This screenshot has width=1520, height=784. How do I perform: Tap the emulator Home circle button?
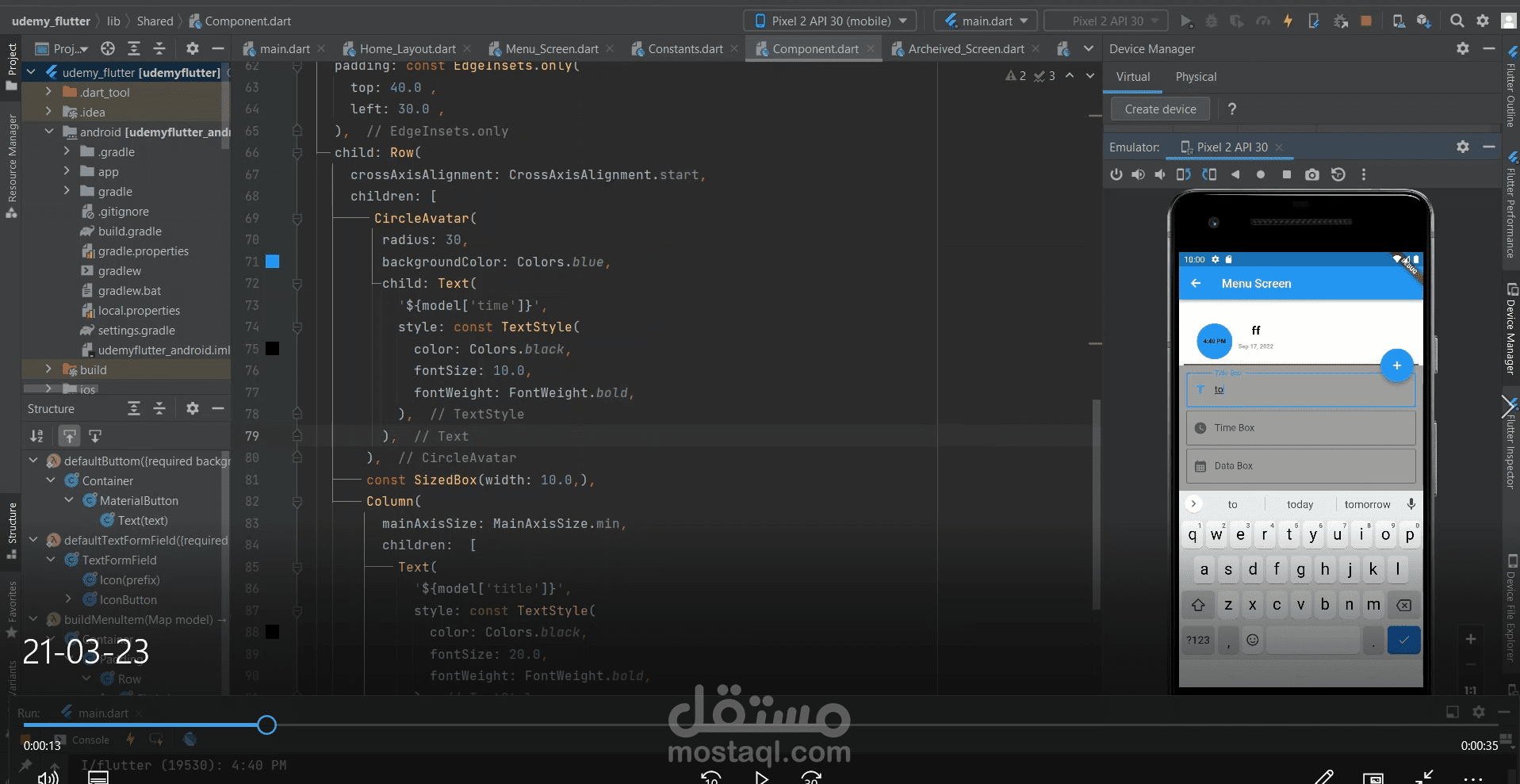[x=1261, y=174]
